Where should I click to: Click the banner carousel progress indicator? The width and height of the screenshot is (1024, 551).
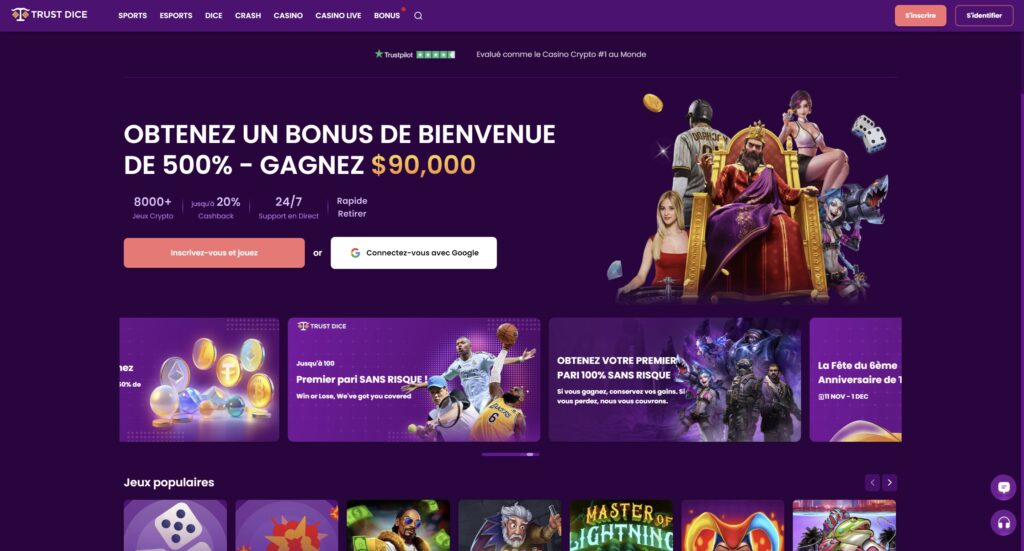pos(510,454)
